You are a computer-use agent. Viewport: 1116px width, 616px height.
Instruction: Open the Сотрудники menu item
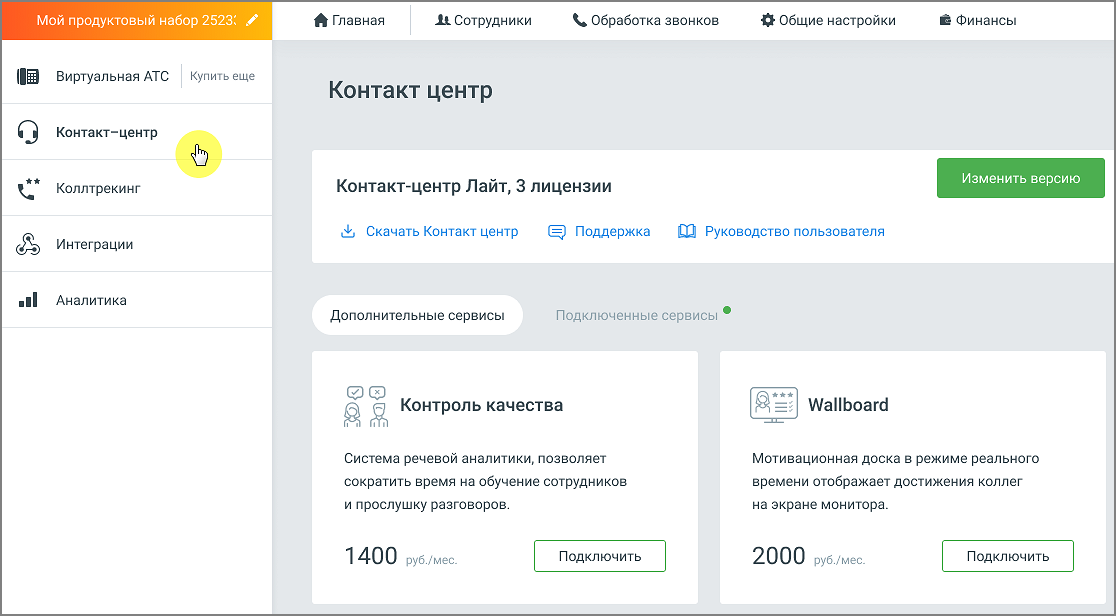tap(483, 21)
